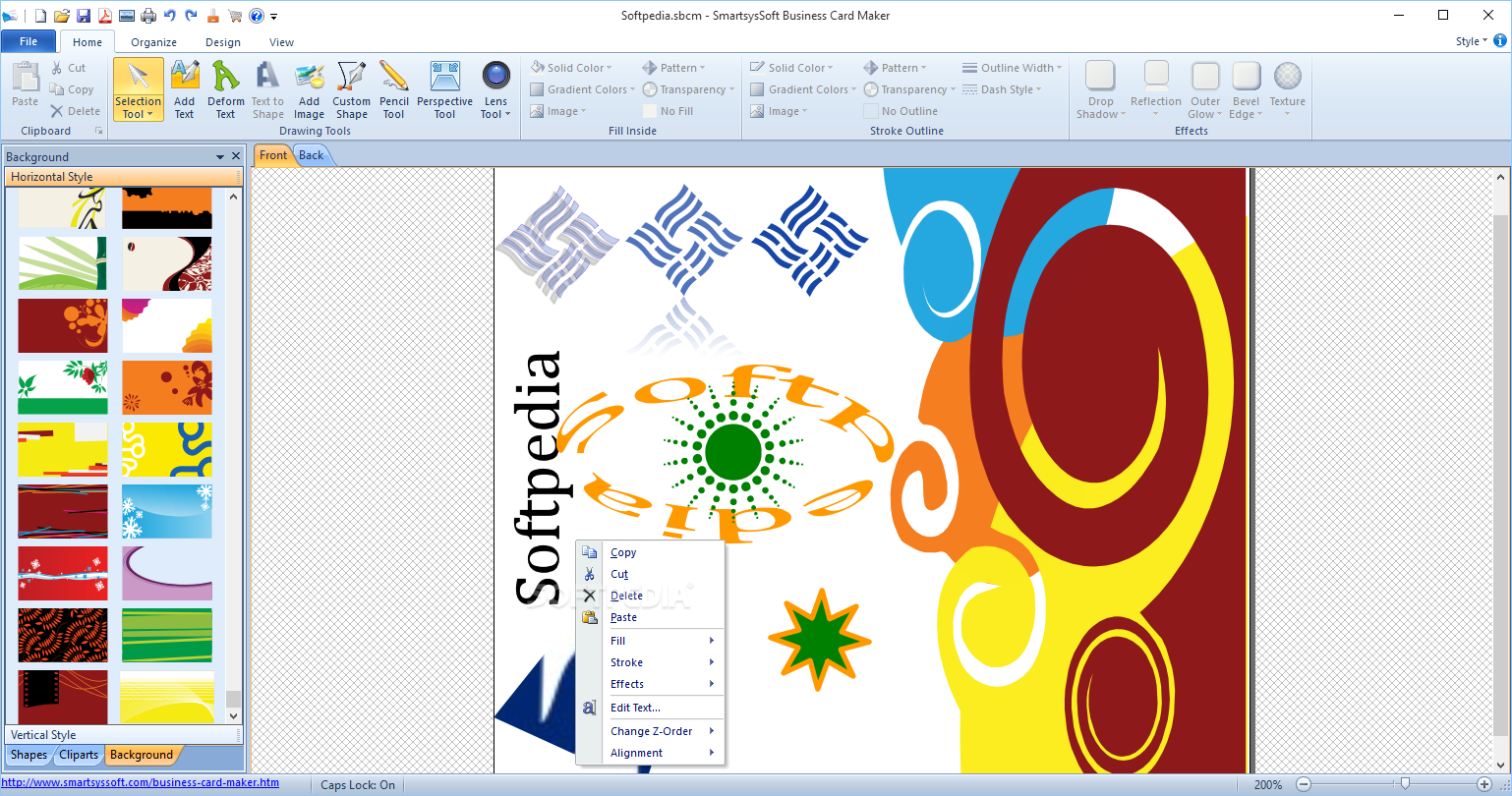This screenshot has height=796, width=1512.
Task: Open the View ribbon tab
Action: [282, 42]
